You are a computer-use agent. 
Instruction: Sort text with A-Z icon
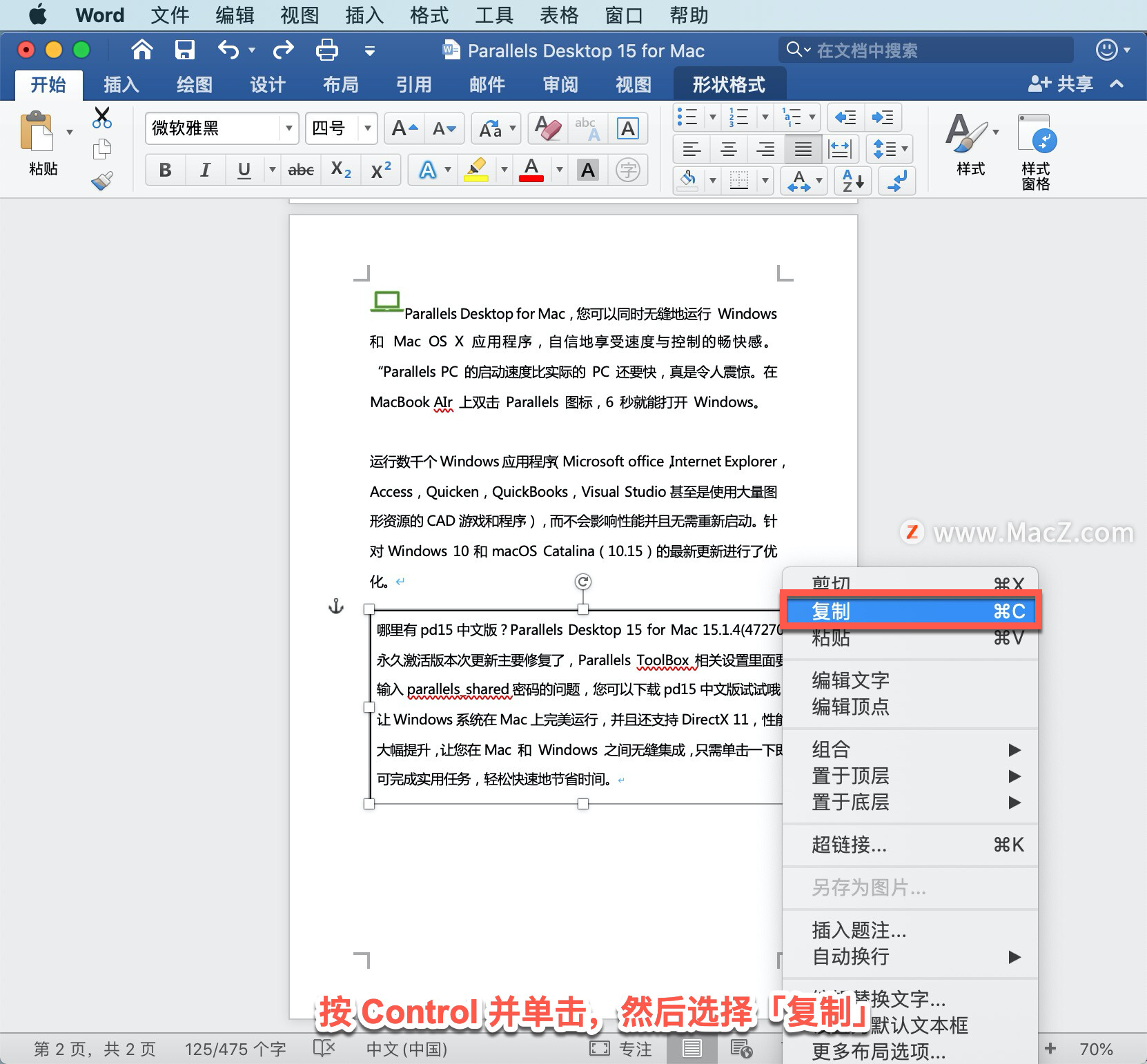tap(853, 181)
